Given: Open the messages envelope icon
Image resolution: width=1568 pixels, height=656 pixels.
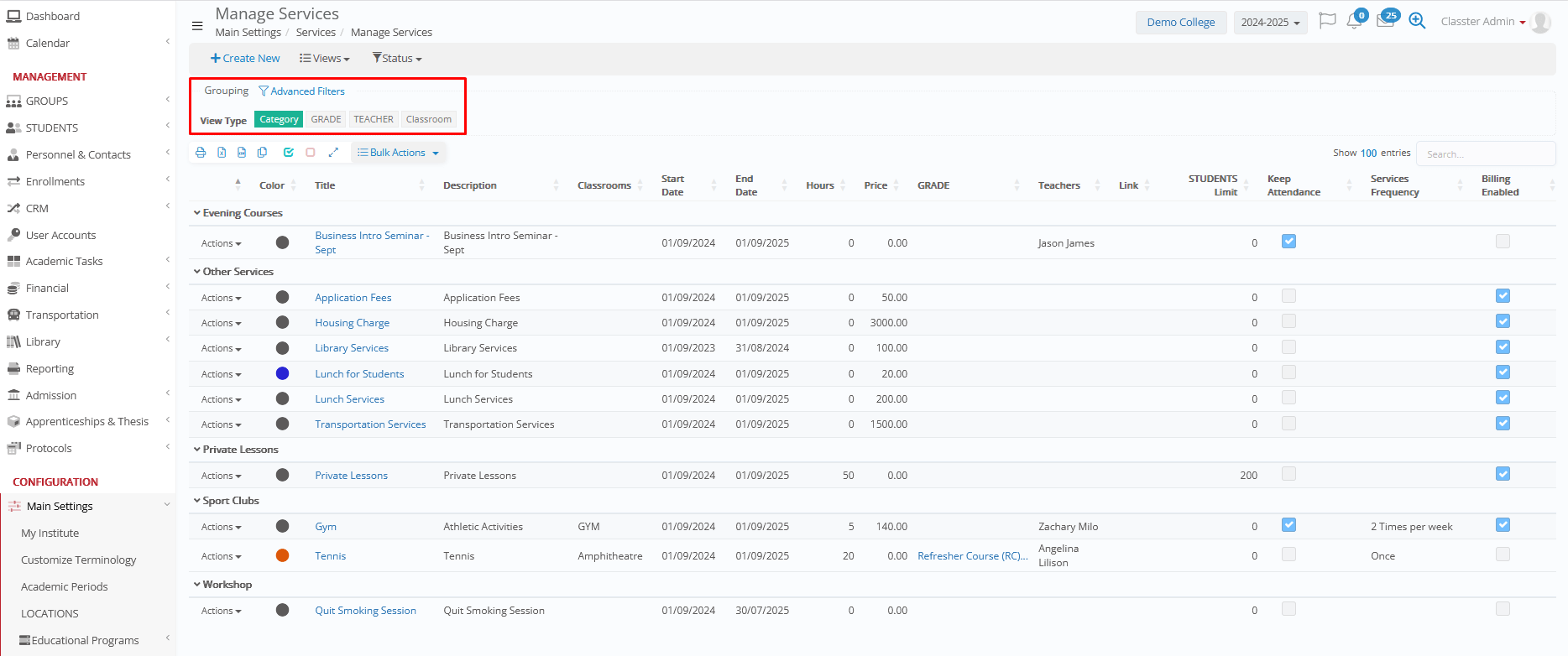Looking at the screenshot, I should 1385,22.
